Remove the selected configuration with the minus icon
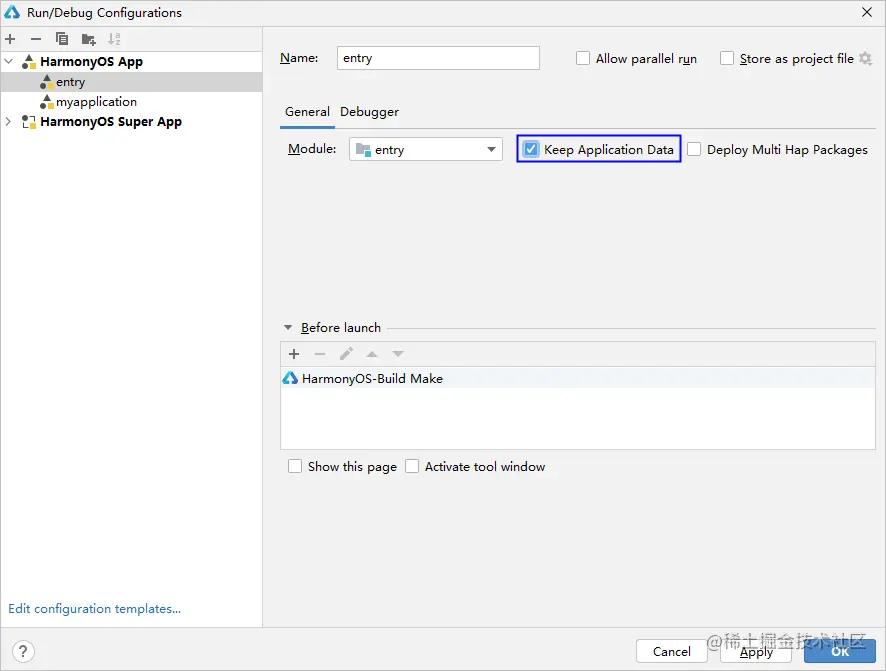The width and height of the screenshot is (886, 671). point(36,39)
